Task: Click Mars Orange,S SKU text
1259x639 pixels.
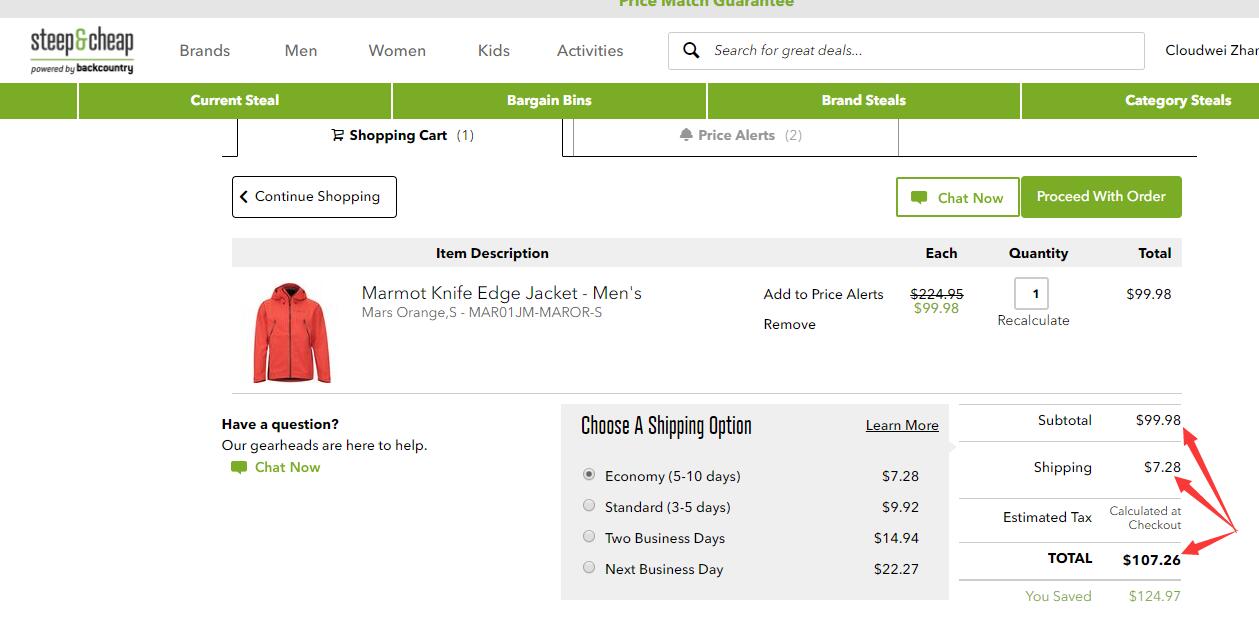Action: pos(482,312)
